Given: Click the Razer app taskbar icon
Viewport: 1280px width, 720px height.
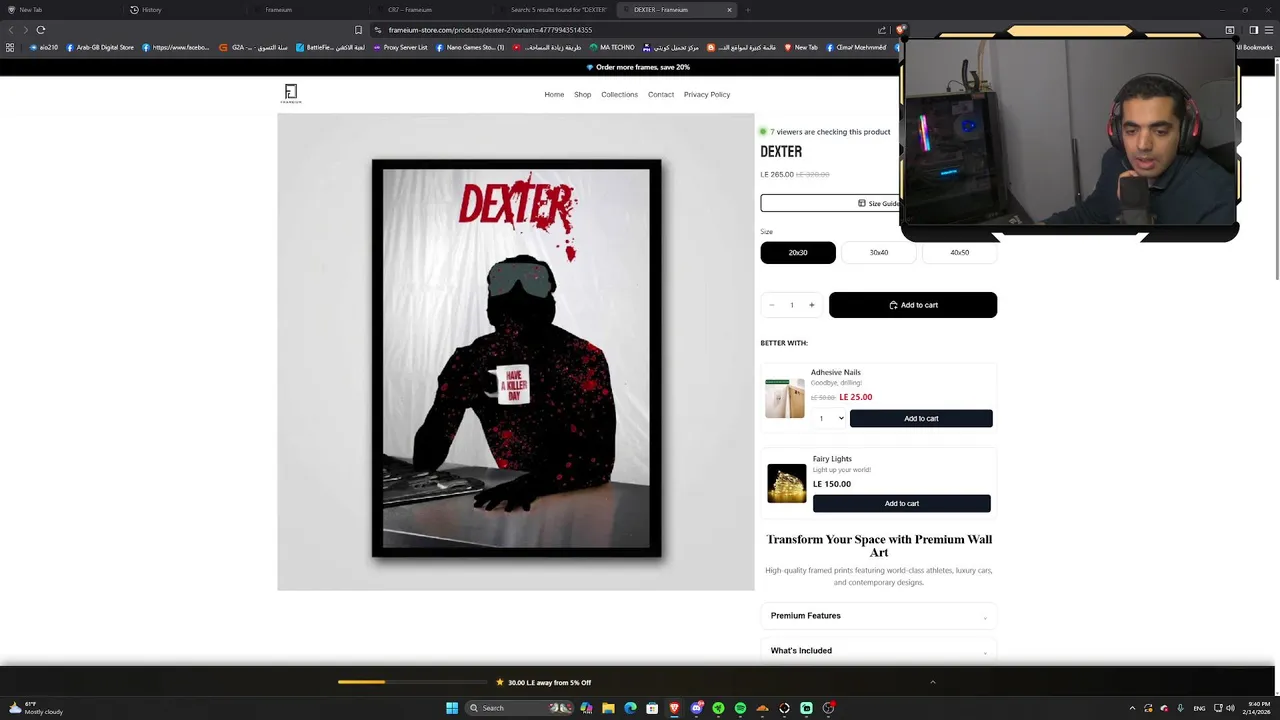Looking at the screenshot, I should (x=718, y=708).
